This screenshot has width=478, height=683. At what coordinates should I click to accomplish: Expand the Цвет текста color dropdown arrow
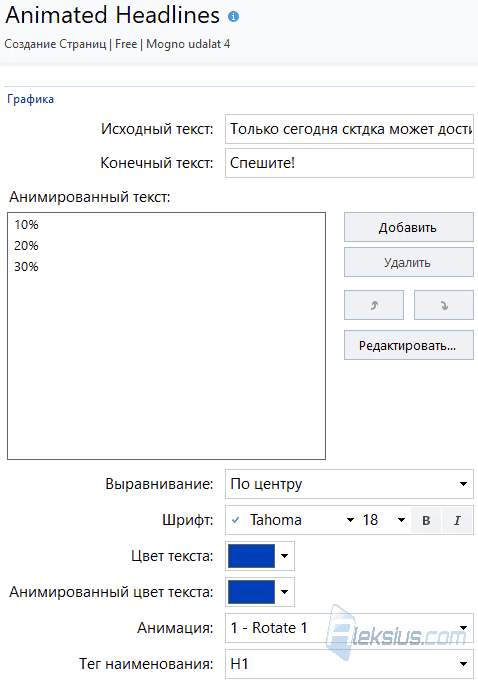[x=285, y=556]
